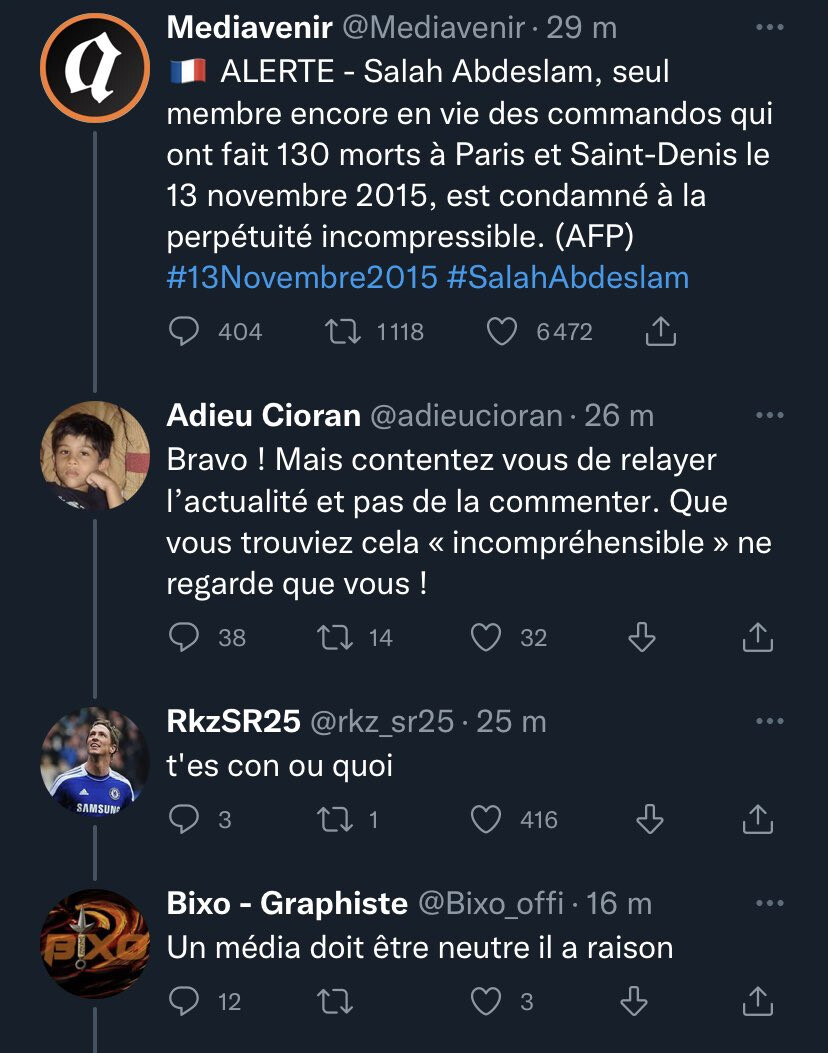
Task: Like the "t'es con ou quoi" reply
Action: (486, 820)
